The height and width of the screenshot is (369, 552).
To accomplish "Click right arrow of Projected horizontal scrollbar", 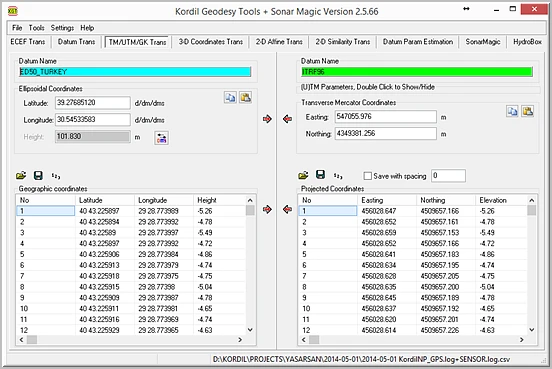I will pyautogui.click(x=522, y=340).
